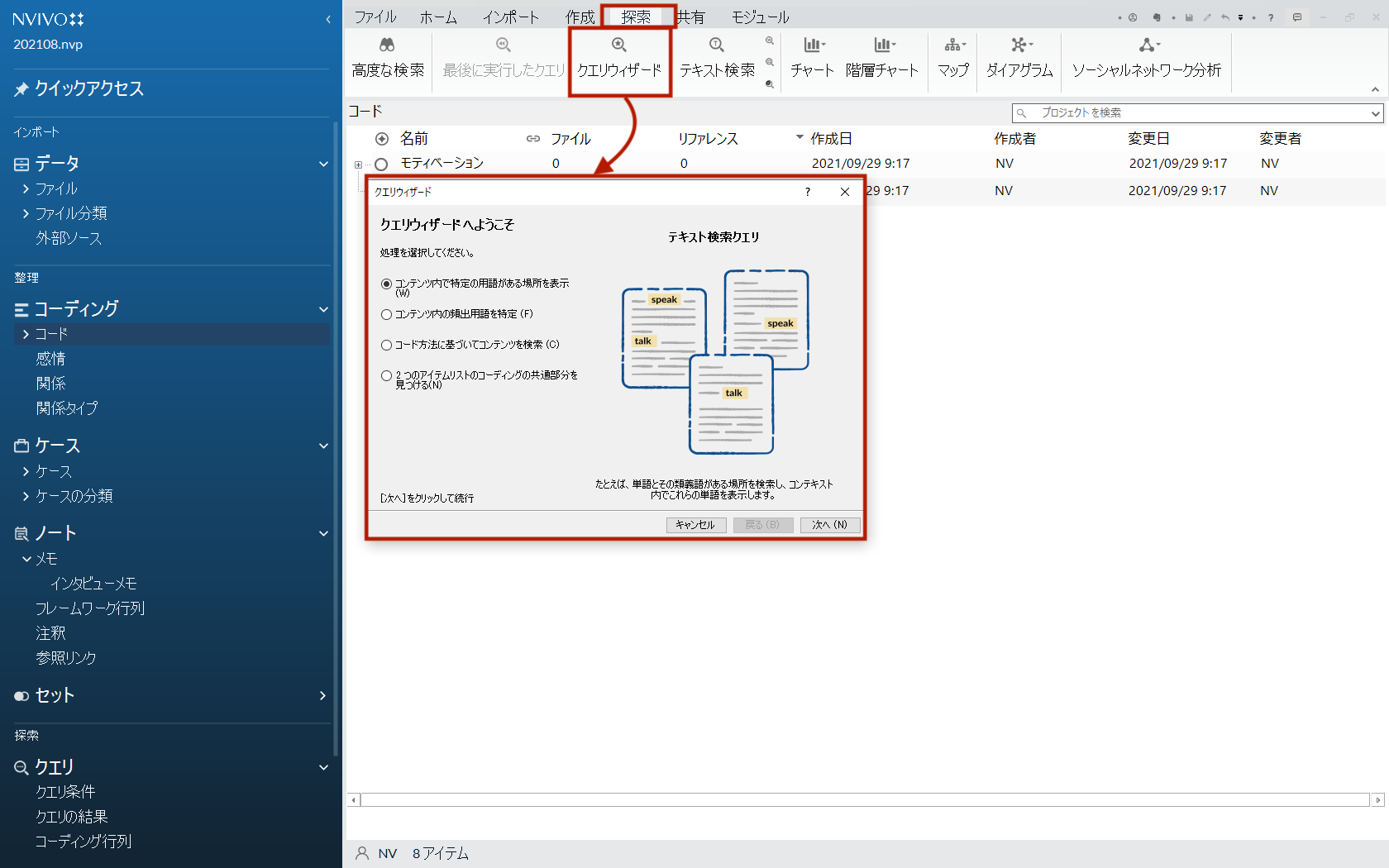Expand the セット section chevron
This screenshot has height=868, width=1389.
323,695
